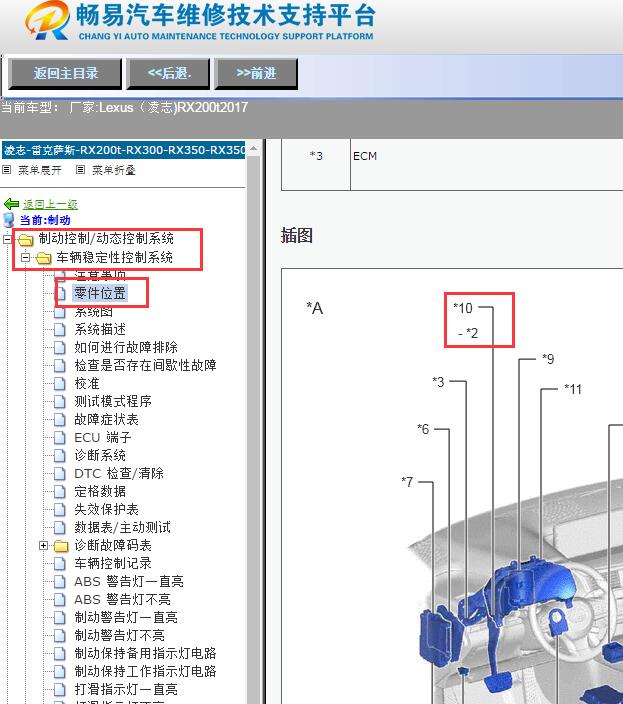Click the 故障症状表 document icon
This screenshot has width=623, height=704.
point(60,420)
